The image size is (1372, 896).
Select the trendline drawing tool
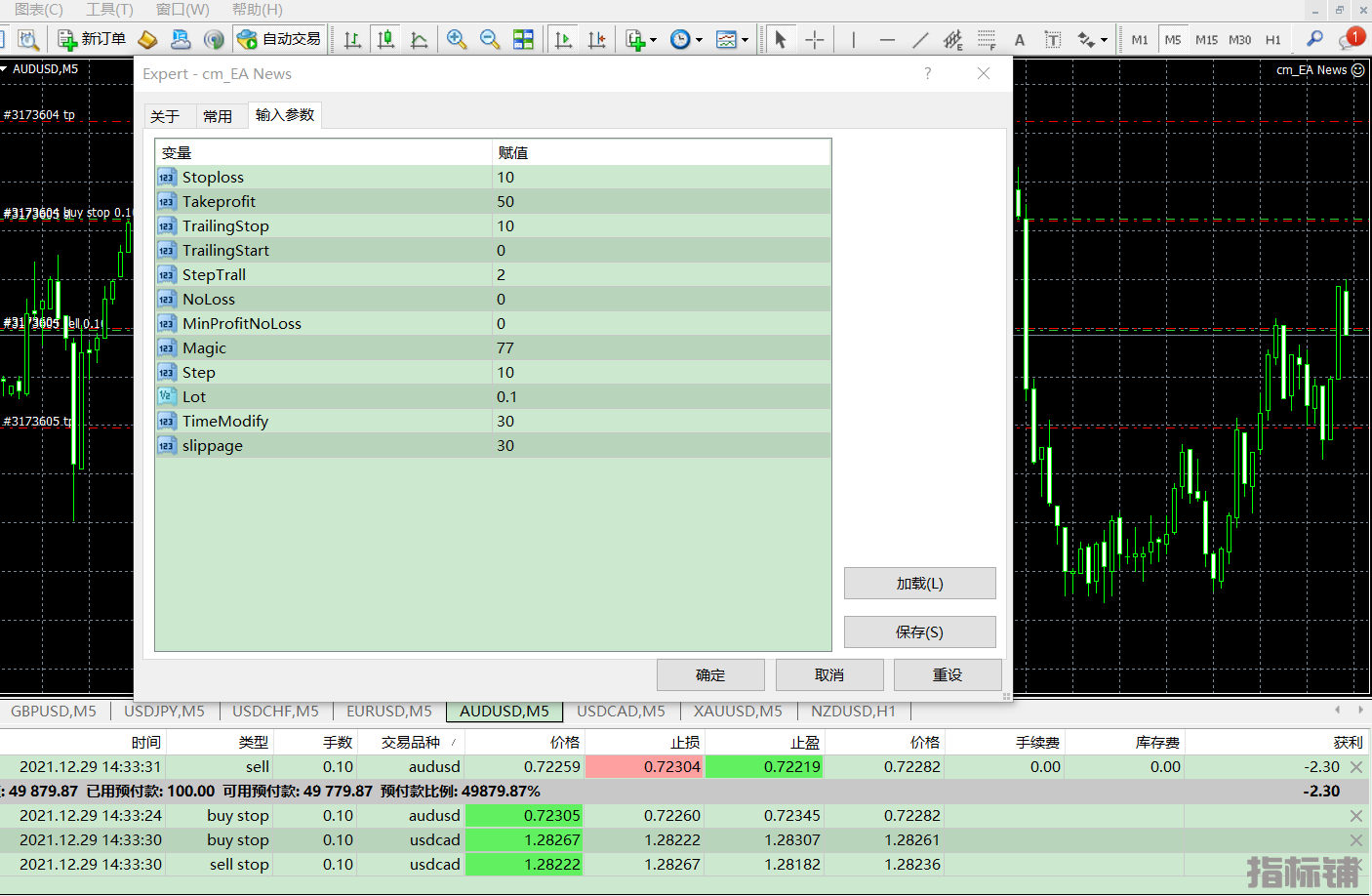pos(920,39)
